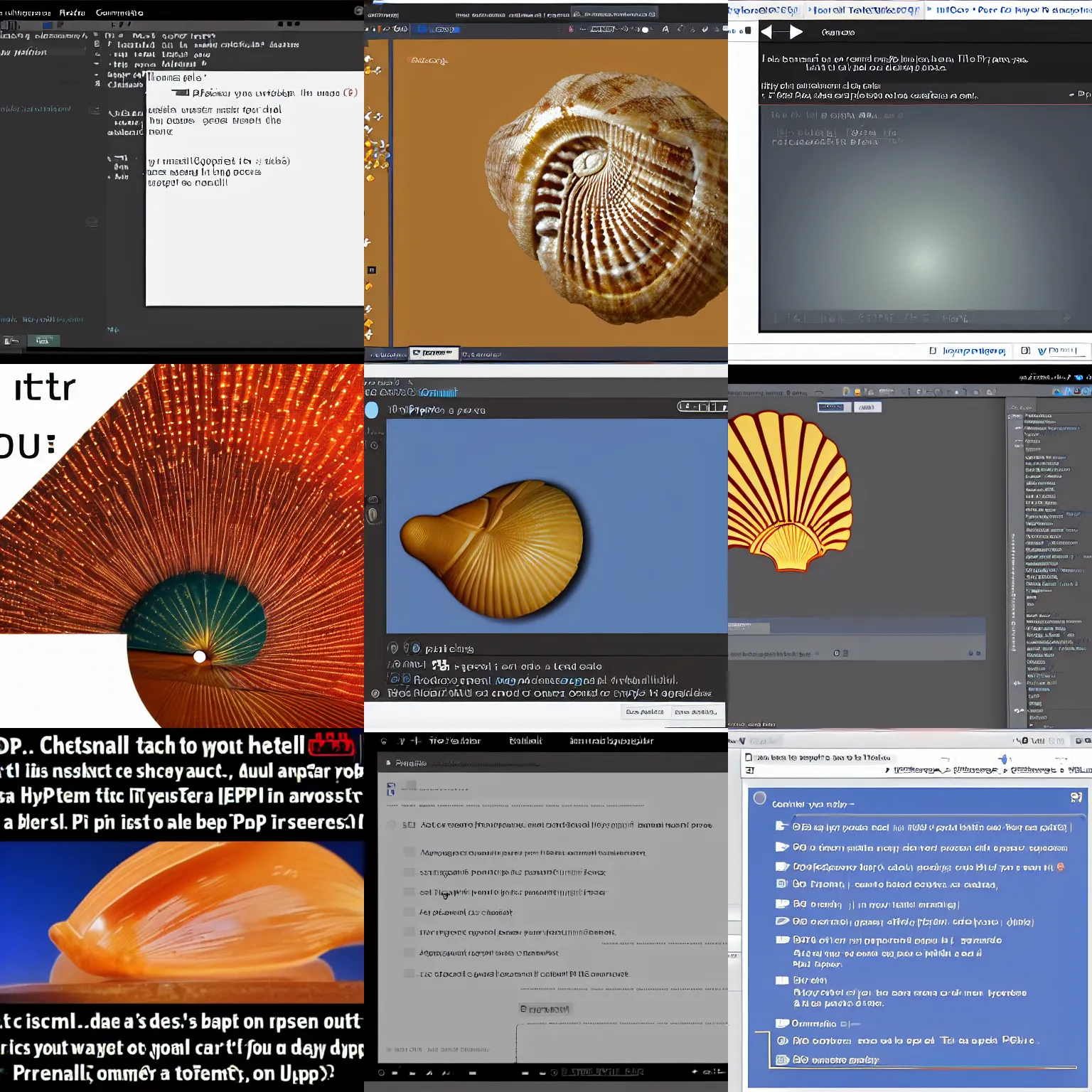Select the blue highlighted field in brown viewer toolbar
The height and width of the screenshot is (1092, 1092).
coord(445,29)
